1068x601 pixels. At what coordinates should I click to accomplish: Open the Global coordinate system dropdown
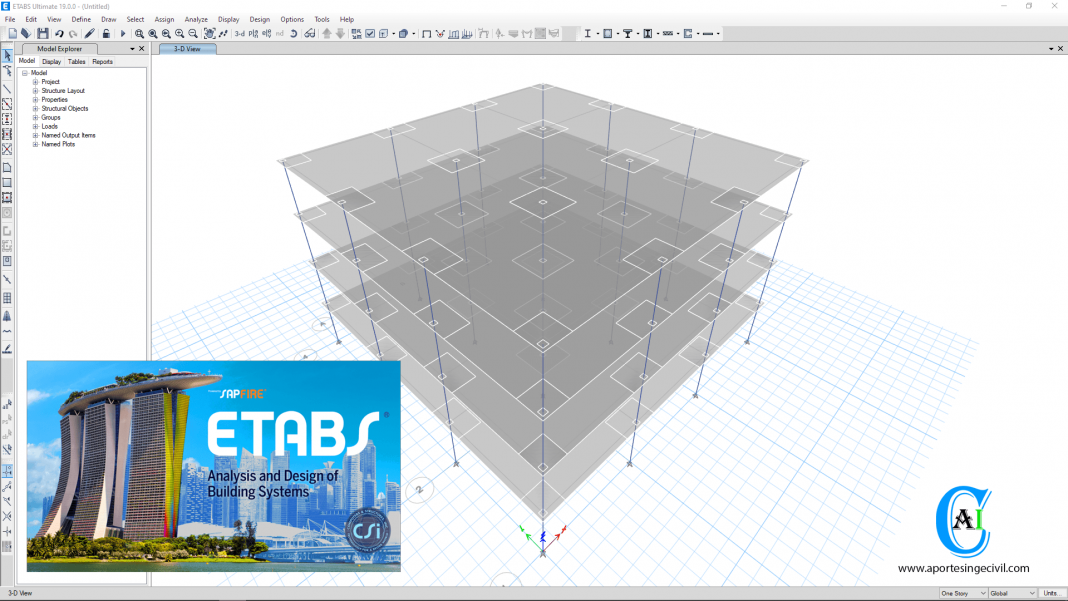[1010, 593]
